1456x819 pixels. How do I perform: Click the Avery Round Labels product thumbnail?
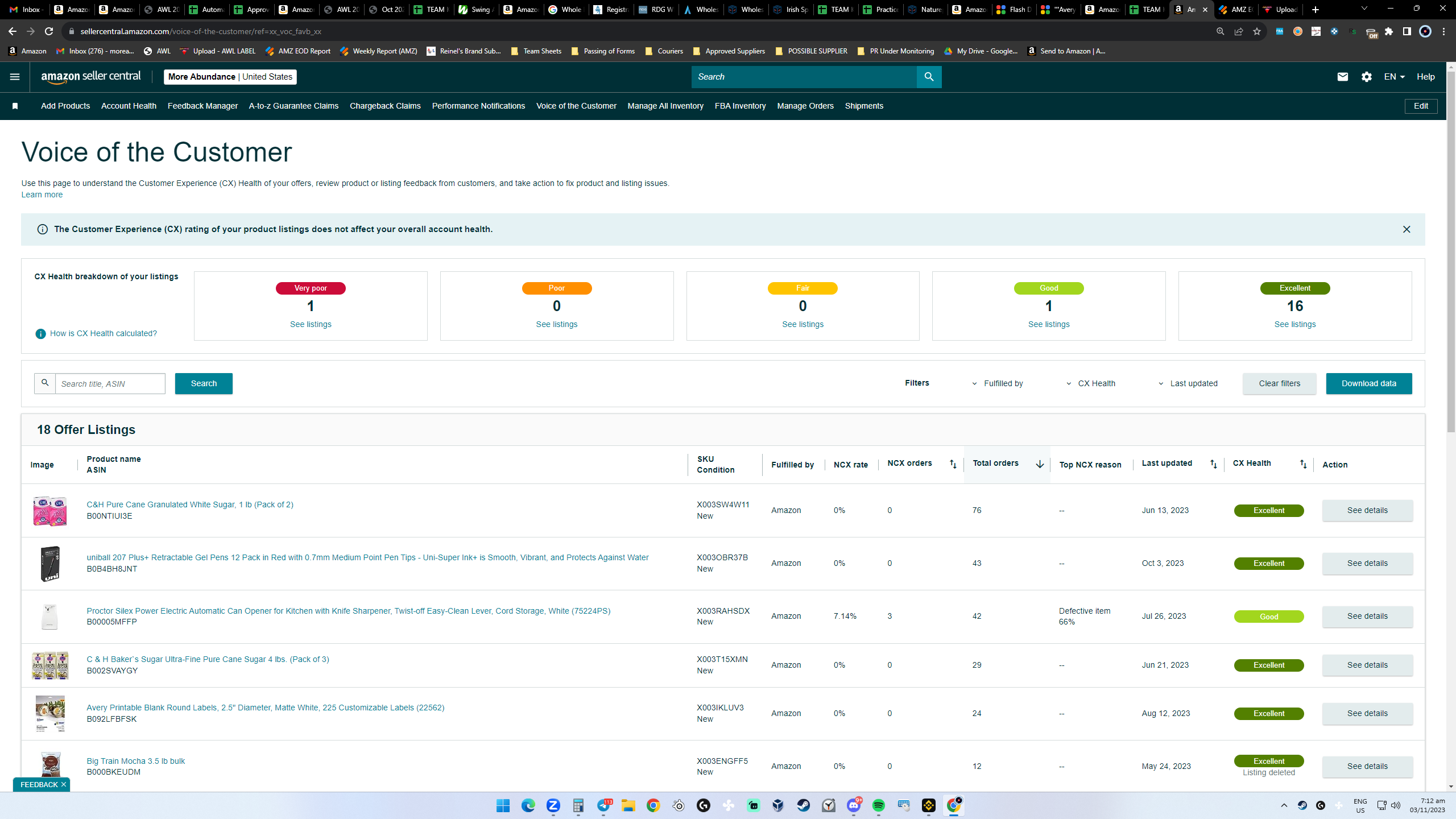pyautogui.click(x=50, y=713)
